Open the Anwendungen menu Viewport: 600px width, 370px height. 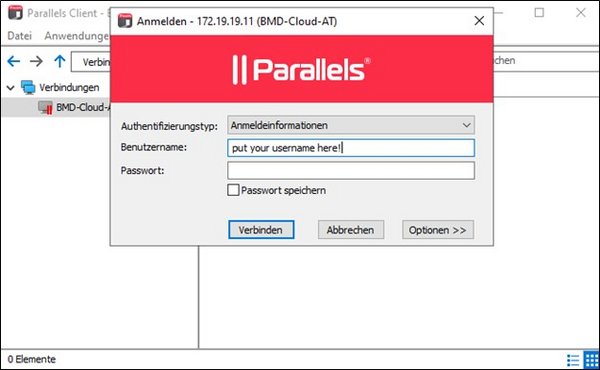click(77, 36)
